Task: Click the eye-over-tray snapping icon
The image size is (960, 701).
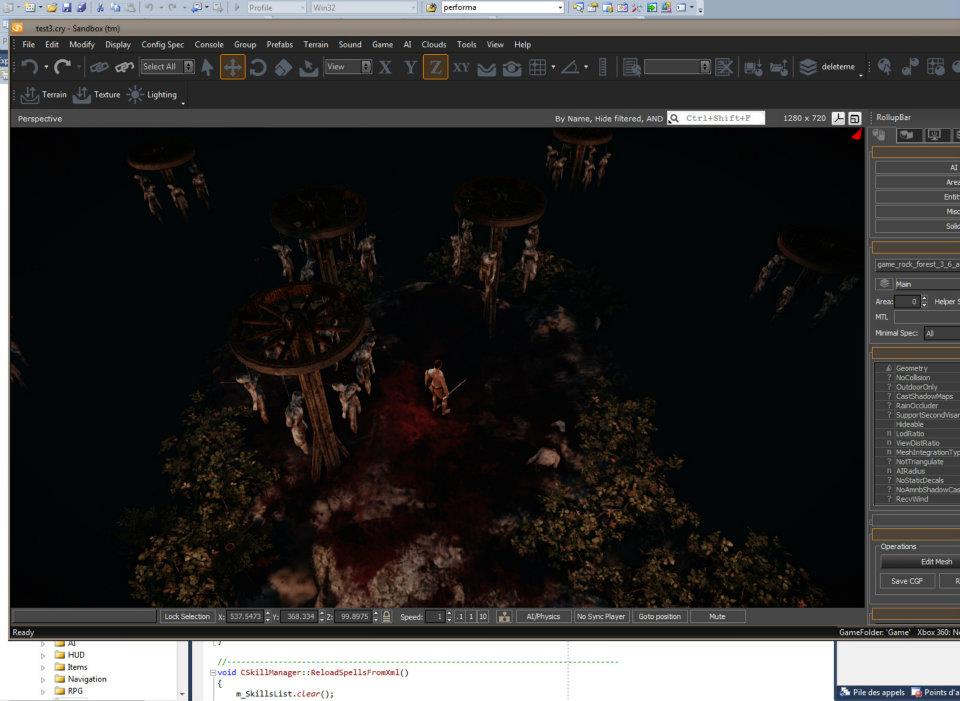Action: 512,68
